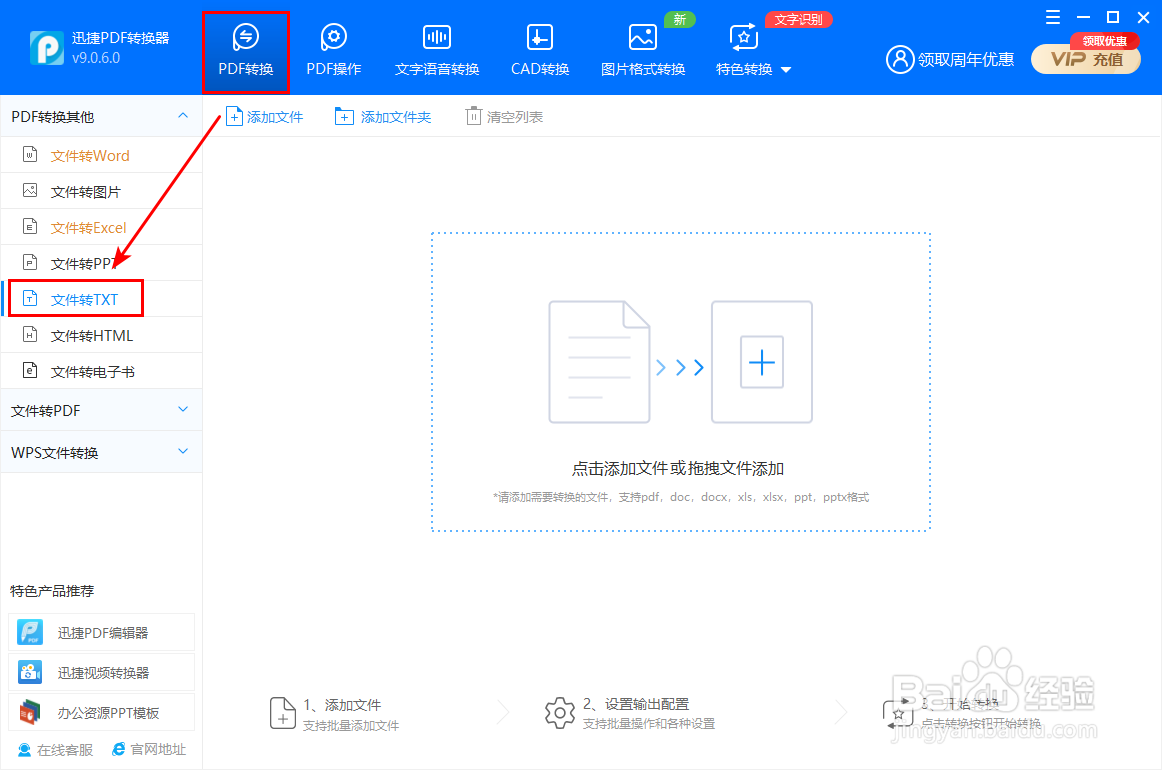
Task: Click the Word file icon in the sidebar
Action: 30,154
